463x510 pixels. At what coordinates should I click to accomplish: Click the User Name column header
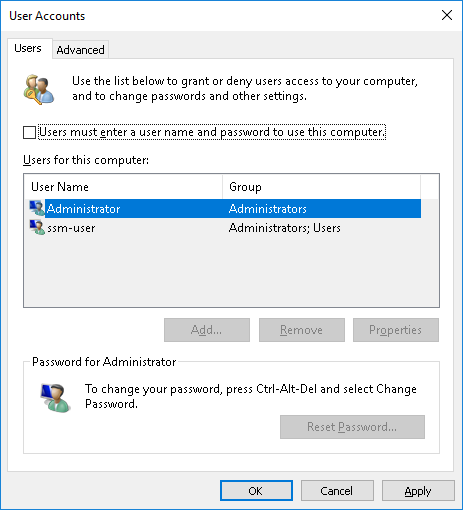(123, 187)
